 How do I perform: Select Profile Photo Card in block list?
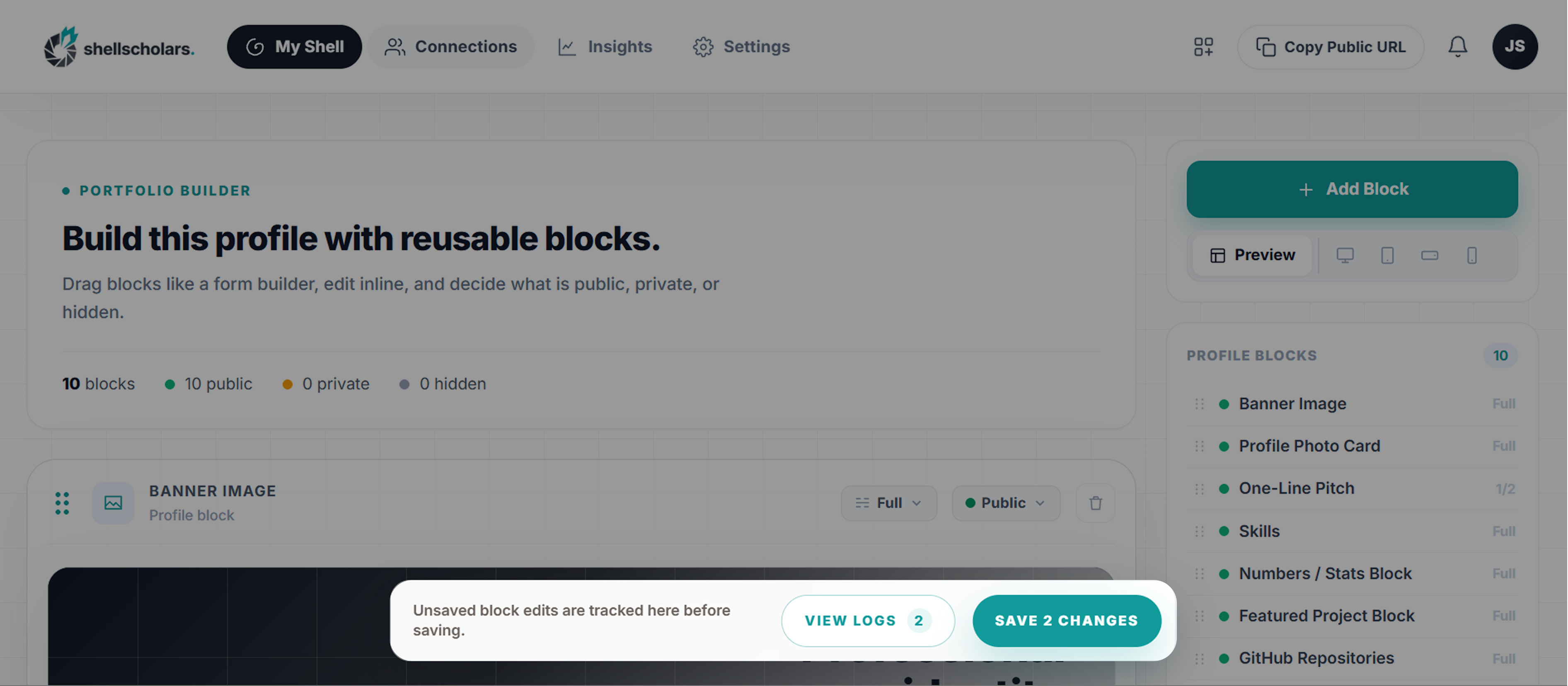(x=1352, y=446)
